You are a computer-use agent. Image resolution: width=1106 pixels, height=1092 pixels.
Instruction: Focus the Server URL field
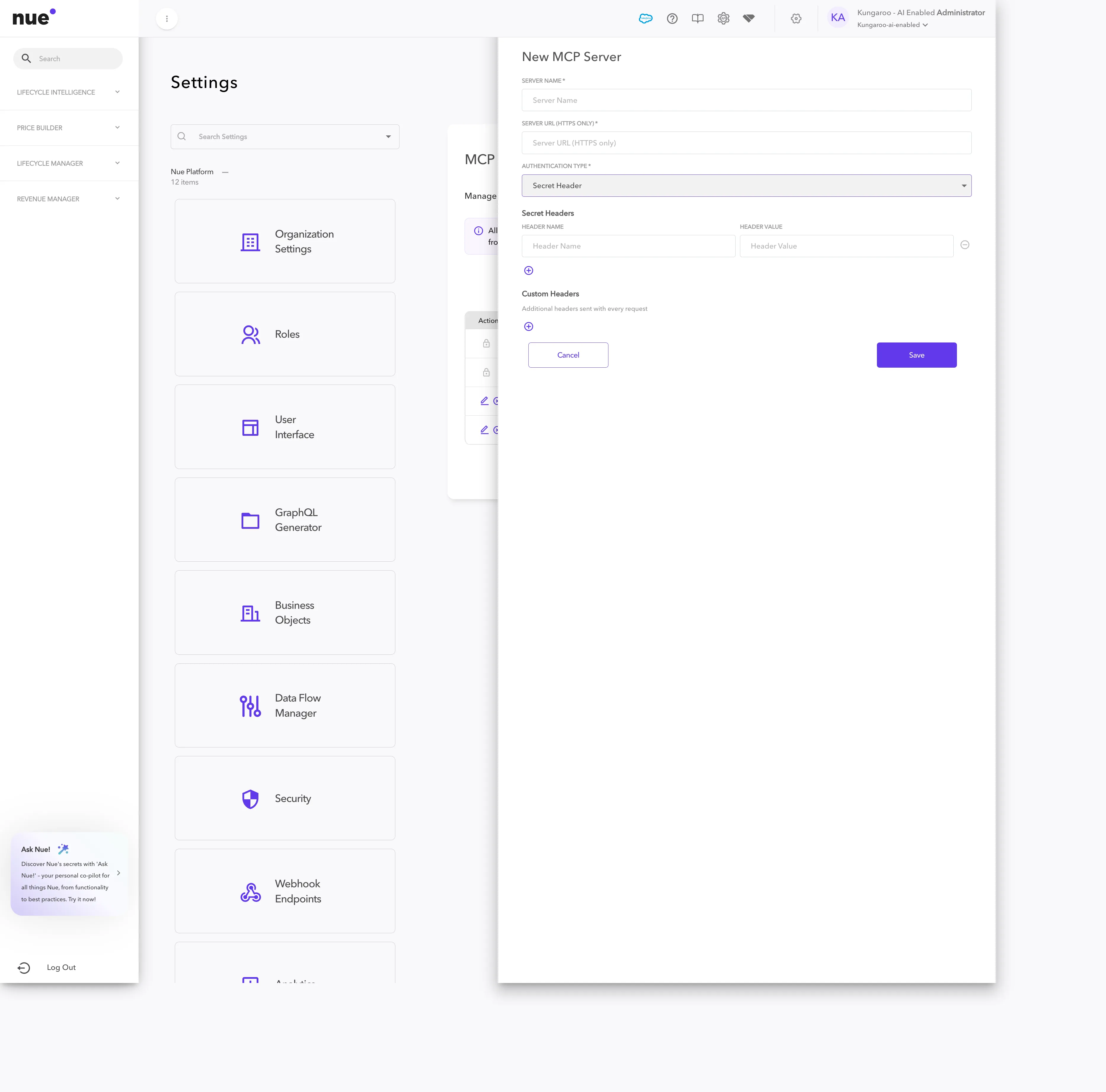[x=747, y=142]
